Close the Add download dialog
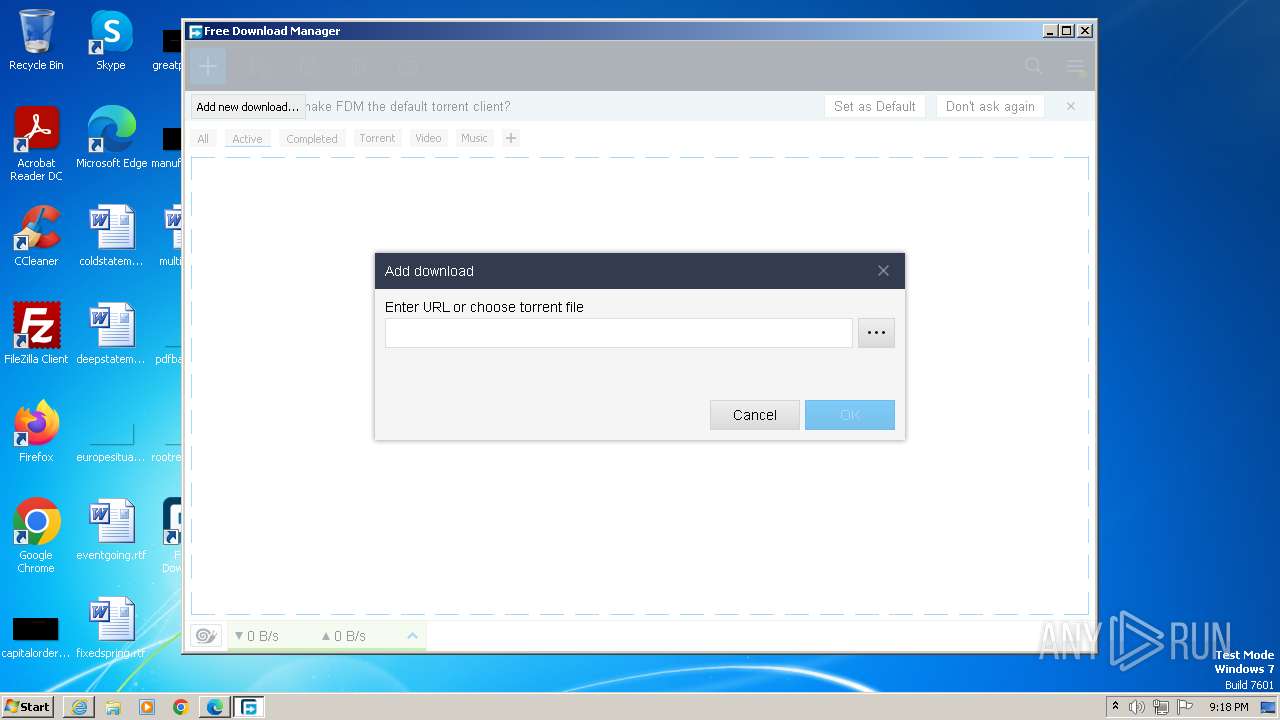Image resolution: width=1280 pixels, height=720 pixels. (883, 271)
